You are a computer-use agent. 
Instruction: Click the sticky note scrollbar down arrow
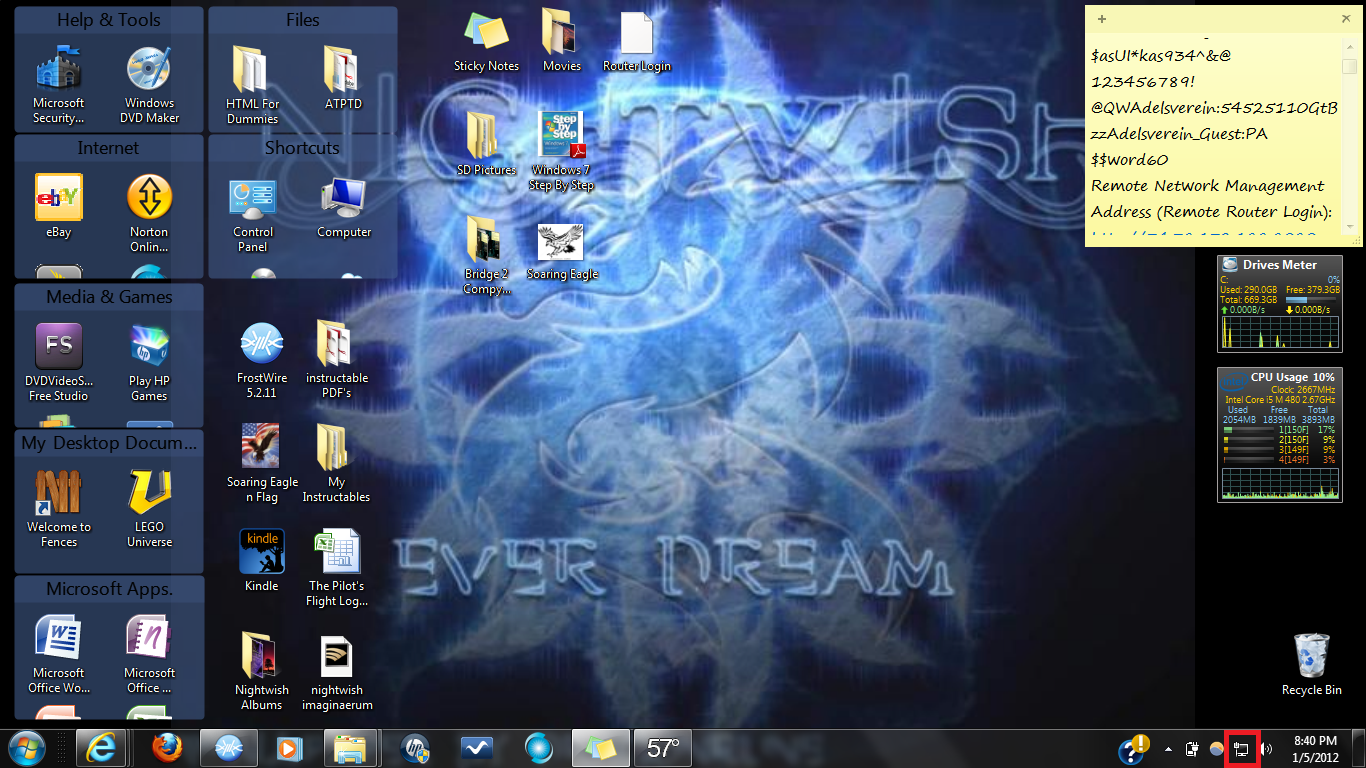pyautogui.click(x=1350, y=226)
